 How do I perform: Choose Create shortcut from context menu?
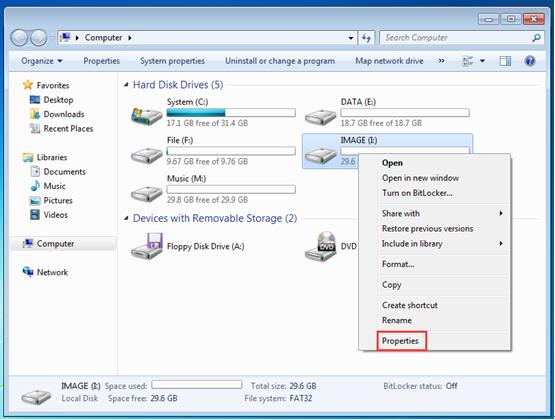coord(410,305)
